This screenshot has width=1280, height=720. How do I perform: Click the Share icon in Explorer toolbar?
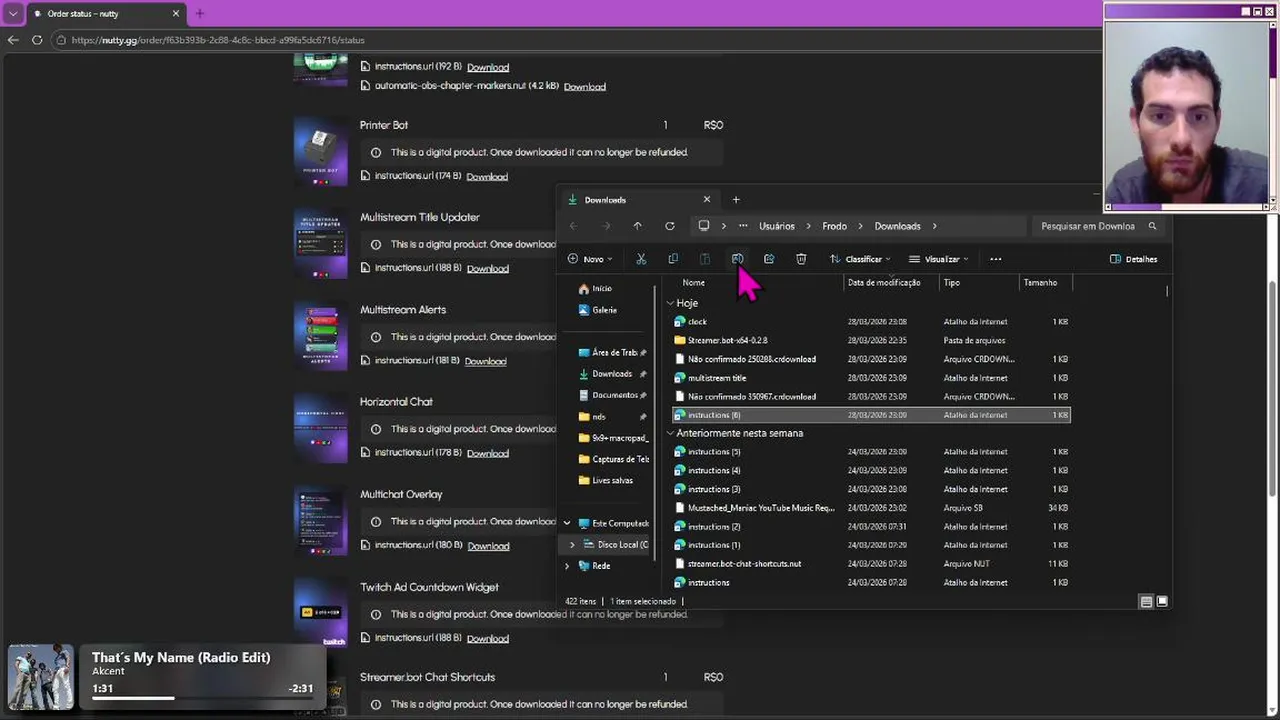(769, 259)
